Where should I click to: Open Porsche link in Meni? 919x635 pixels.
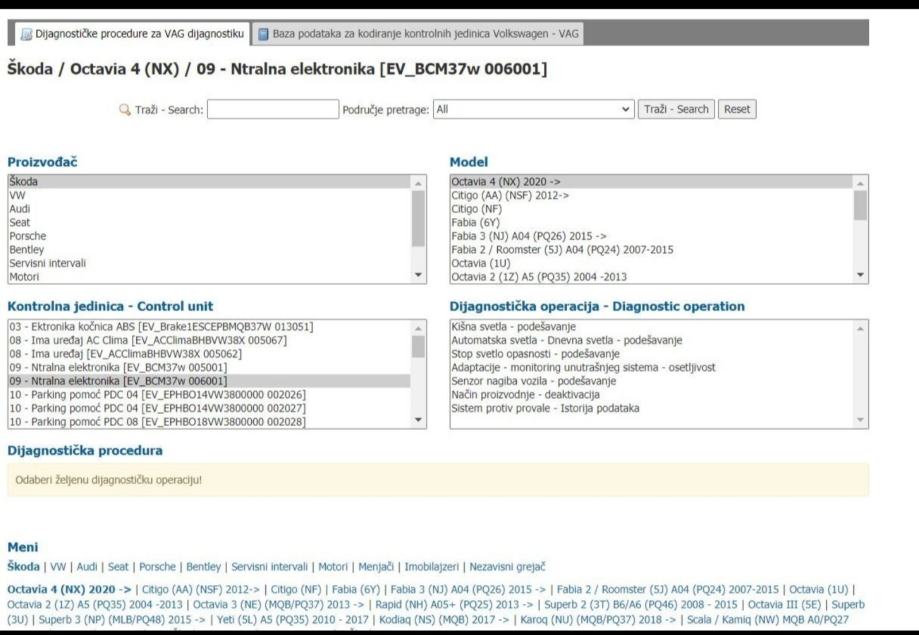click(158, 567)
